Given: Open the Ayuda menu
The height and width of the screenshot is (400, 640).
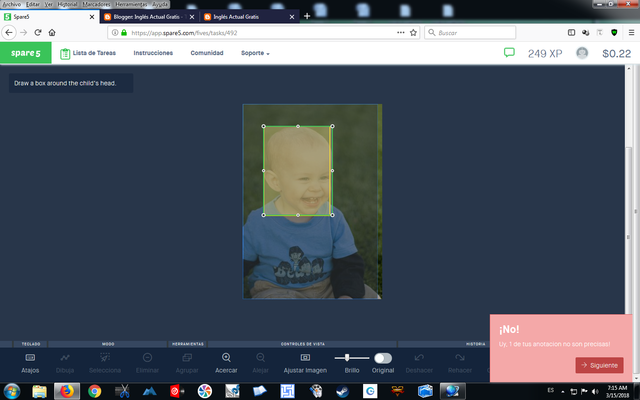Looking at the screenshot, I should [x=160, y=4].
